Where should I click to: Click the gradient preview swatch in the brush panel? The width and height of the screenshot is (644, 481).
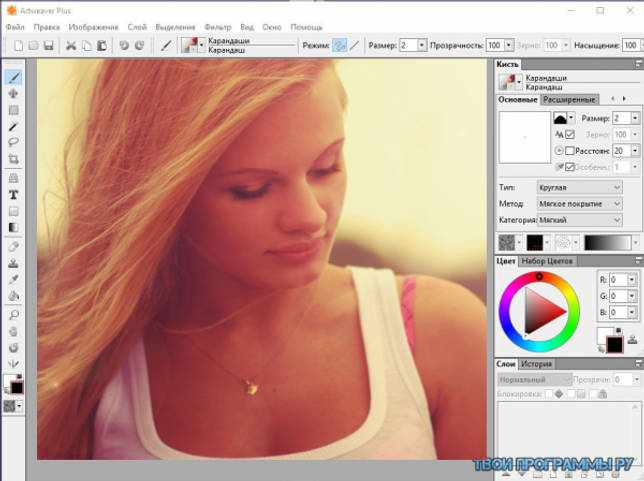pos(607,243)
